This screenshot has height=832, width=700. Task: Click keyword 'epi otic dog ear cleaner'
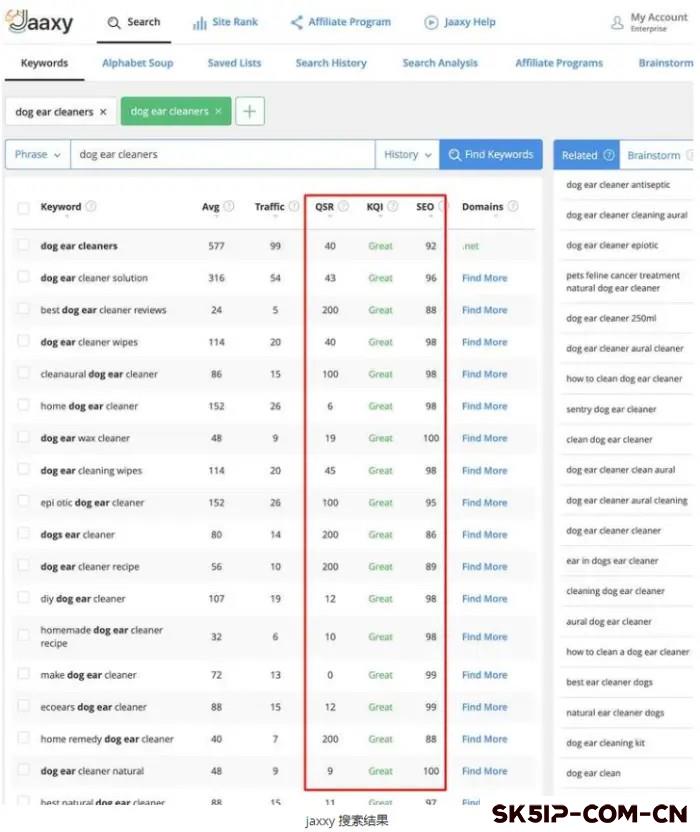point(92,502)
